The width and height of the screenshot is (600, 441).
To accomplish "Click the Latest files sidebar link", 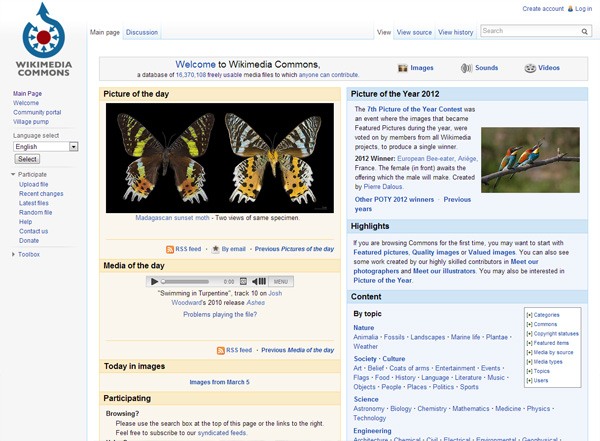I will click(x=34, y=203).
